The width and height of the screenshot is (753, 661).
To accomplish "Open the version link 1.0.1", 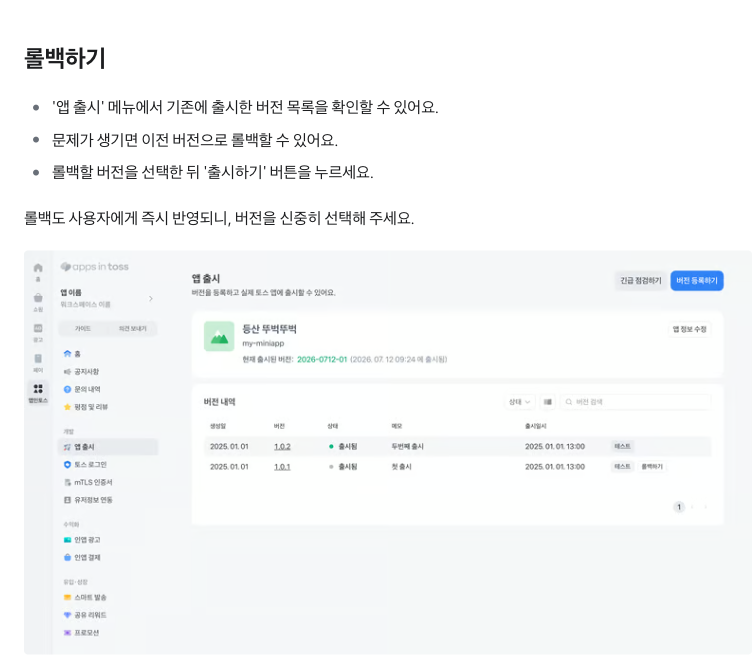I will (x=282, y=466).
